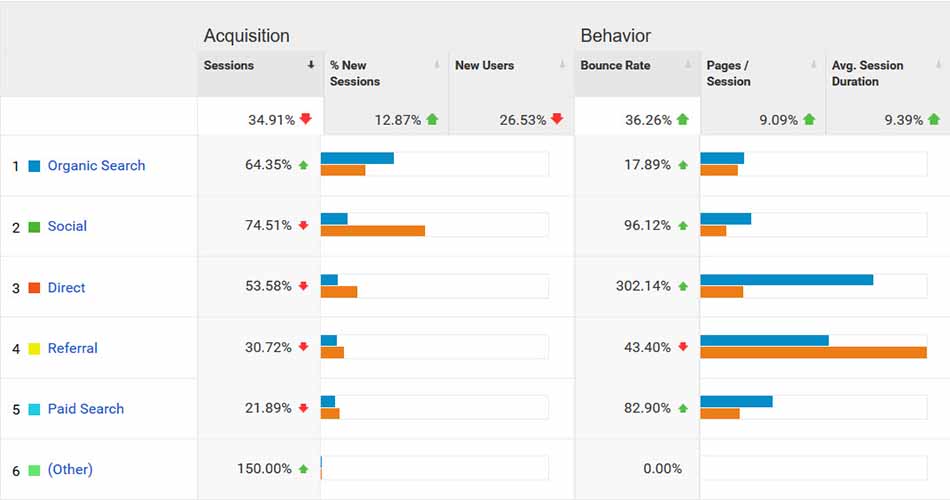Sort by the Sessions column header
Screen dimensions: 950x500
pyautogui.click(x=229, y=66)
